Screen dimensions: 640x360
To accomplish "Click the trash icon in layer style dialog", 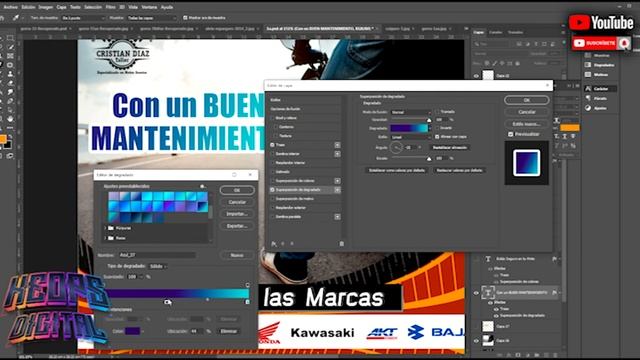I will click(341, 244).
